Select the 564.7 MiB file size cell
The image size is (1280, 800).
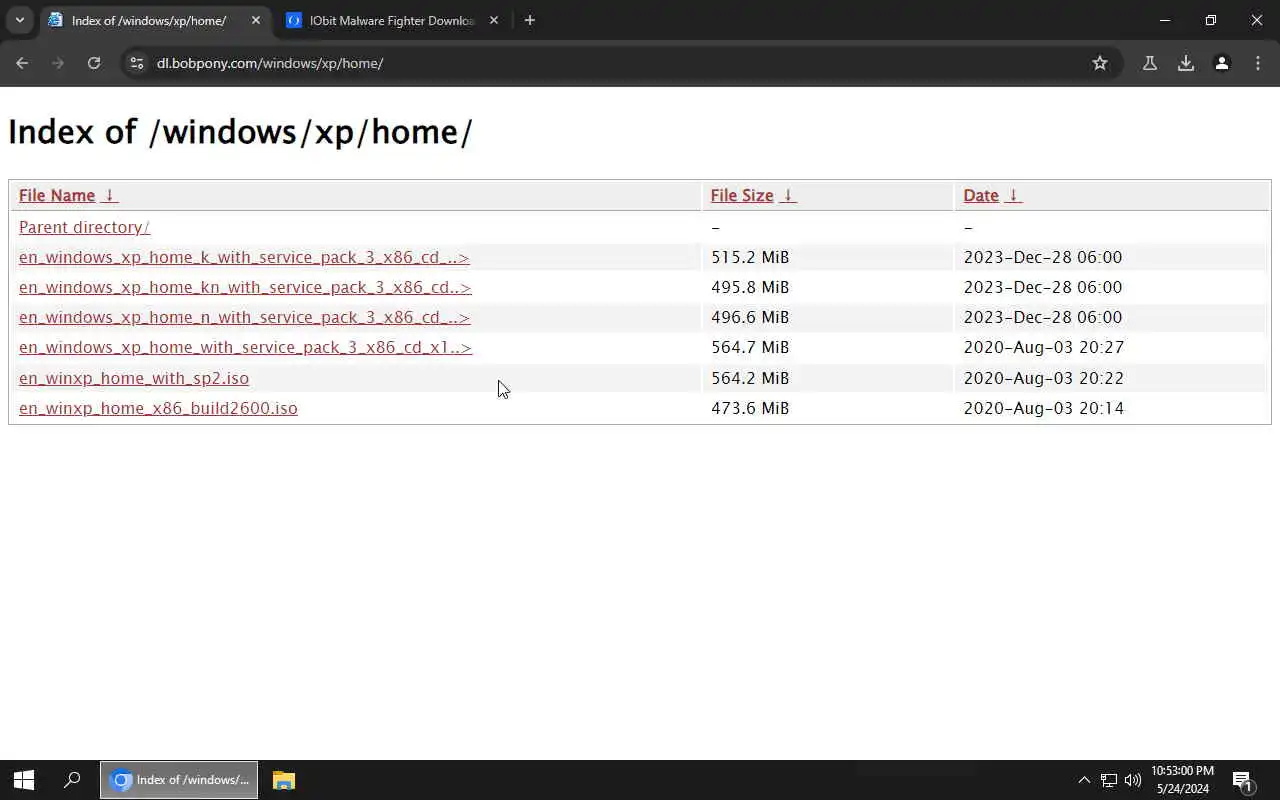pyautogui.click(x=750, y=347)
